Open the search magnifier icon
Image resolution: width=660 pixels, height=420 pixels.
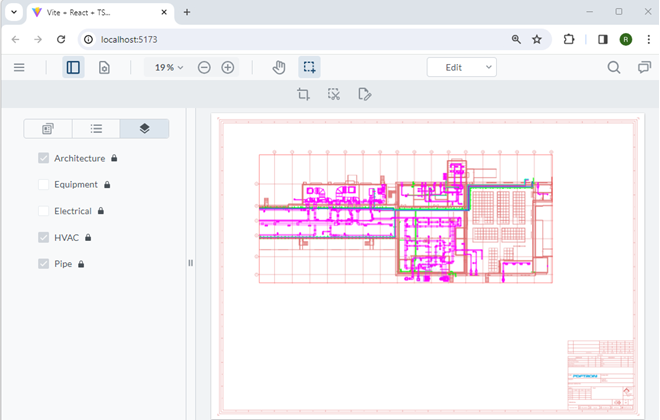614,67
